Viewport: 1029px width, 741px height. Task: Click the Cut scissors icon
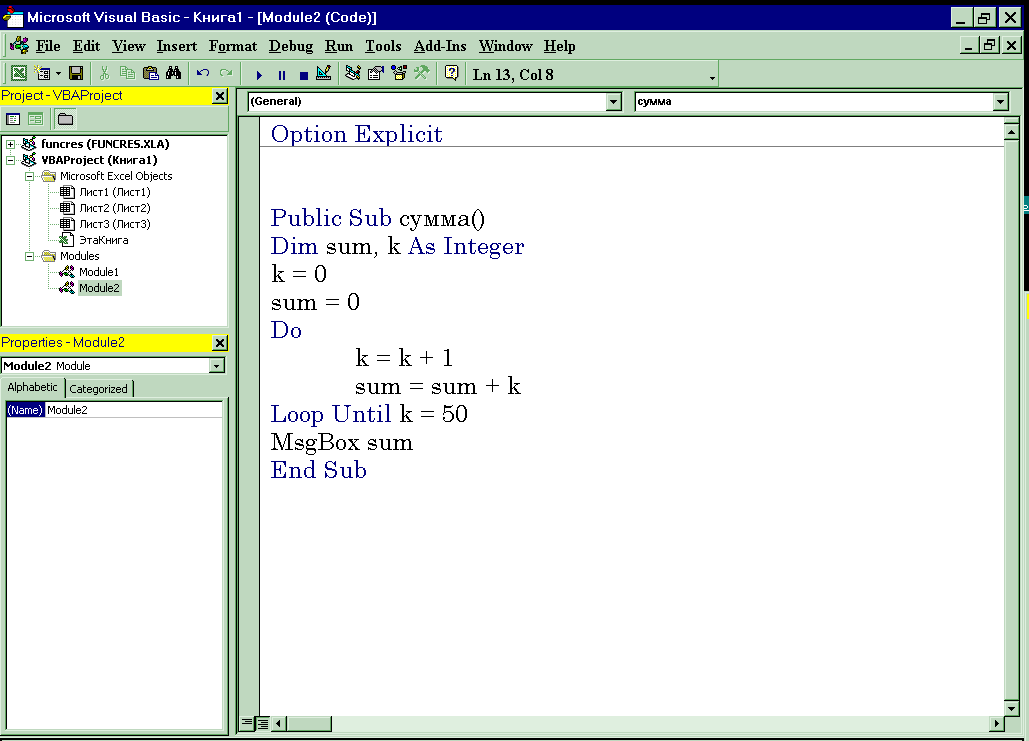[104, 74]
